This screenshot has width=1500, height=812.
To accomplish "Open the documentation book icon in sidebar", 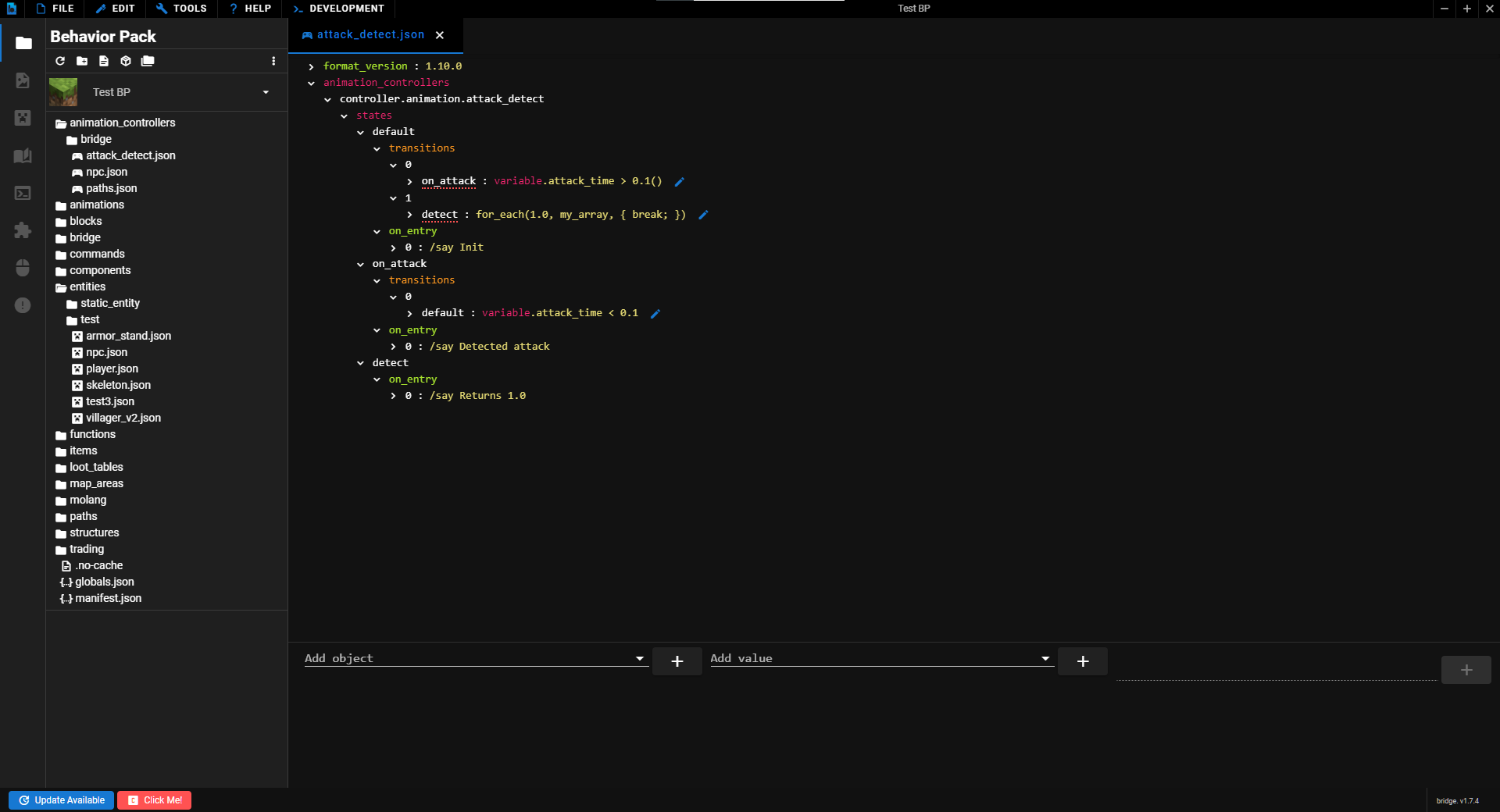I will [23, 155].
